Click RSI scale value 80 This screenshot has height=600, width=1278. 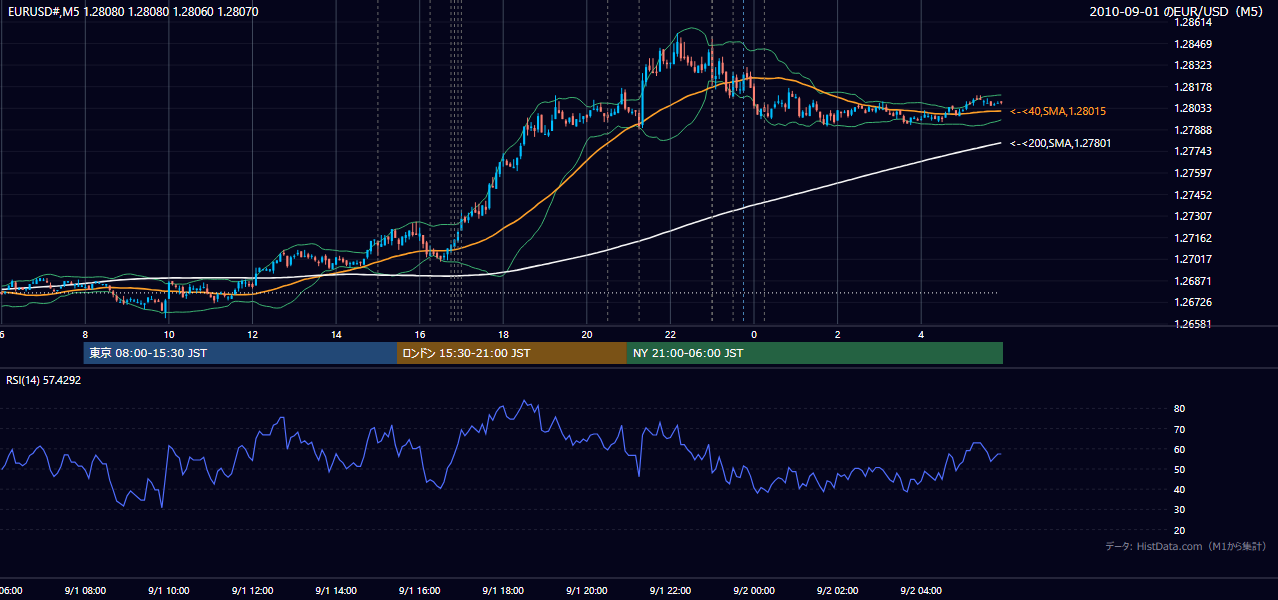point(1179,409)
